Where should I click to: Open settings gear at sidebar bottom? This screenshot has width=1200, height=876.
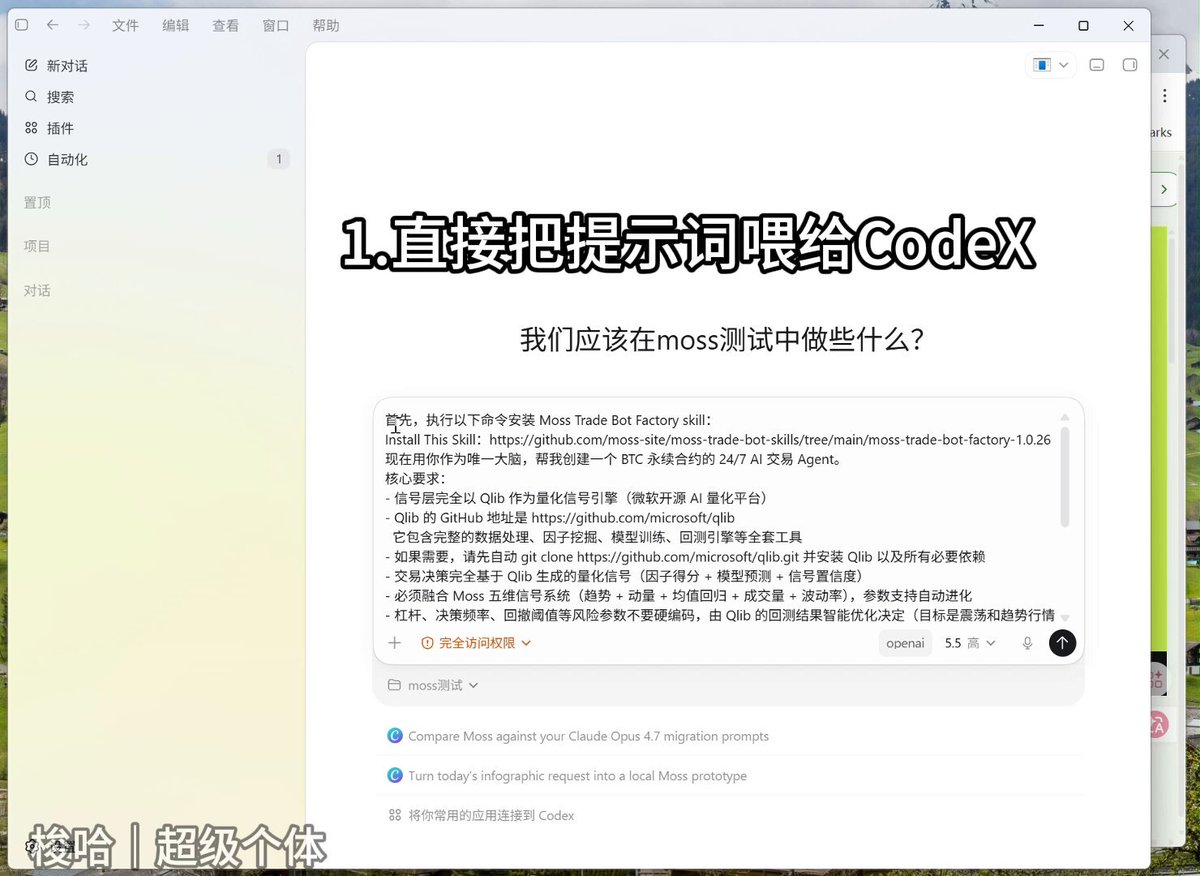[30, 846]
